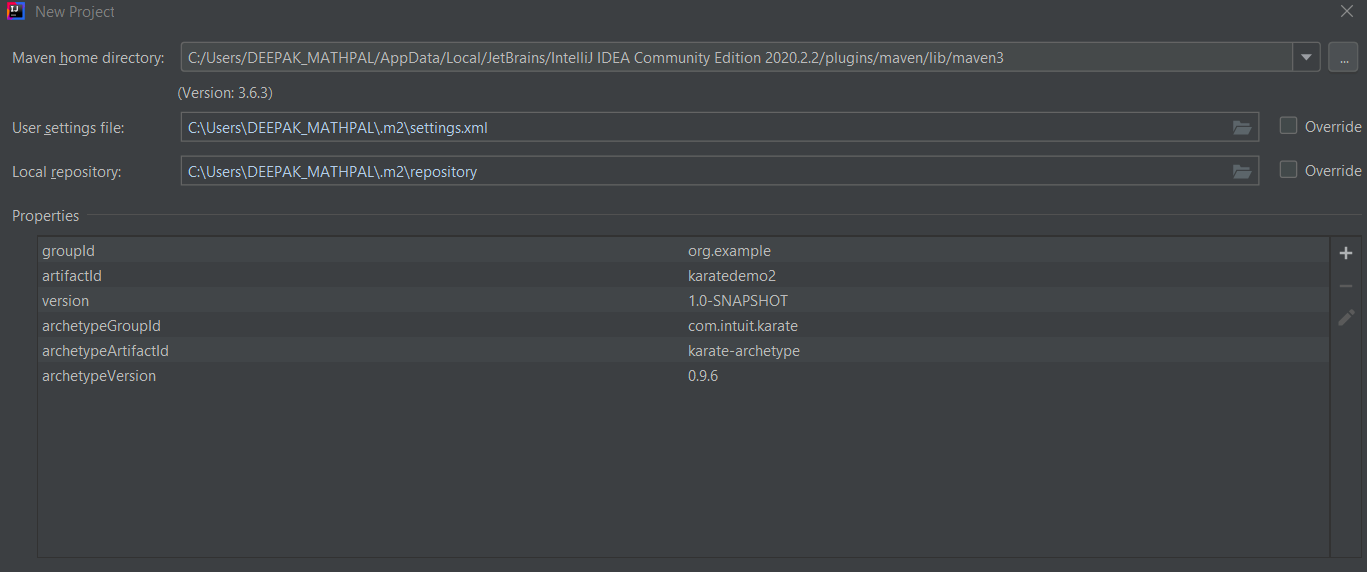Click the Properties section heading
Viewport: 1367px width, 572px height.
click(45, 215)
